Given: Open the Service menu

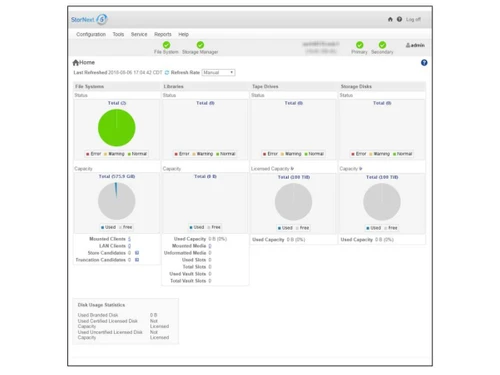Looking at the screenshot, I should coord(139,34).
